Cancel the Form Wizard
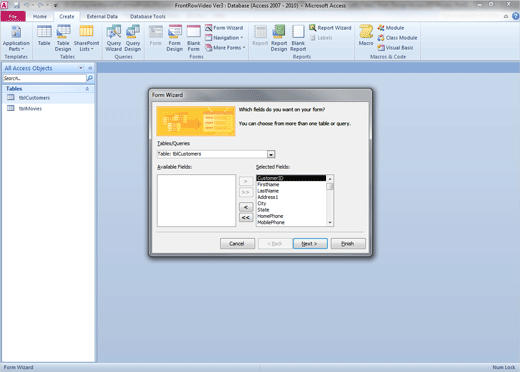This screenshot has width=520, height=372. [237, 244]
